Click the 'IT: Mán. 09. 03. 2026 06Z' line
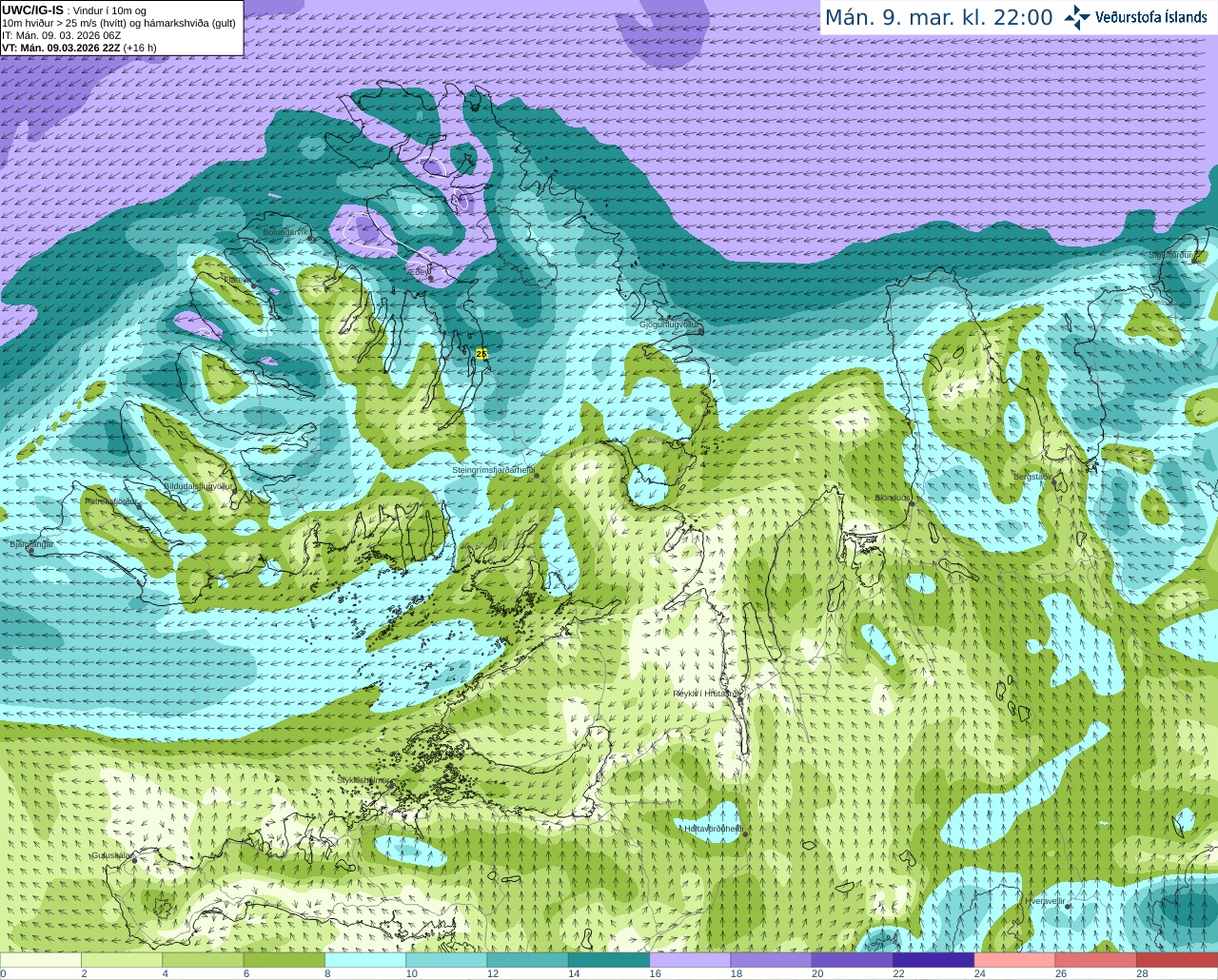The image size is (1218, 980). pos(61,35)
